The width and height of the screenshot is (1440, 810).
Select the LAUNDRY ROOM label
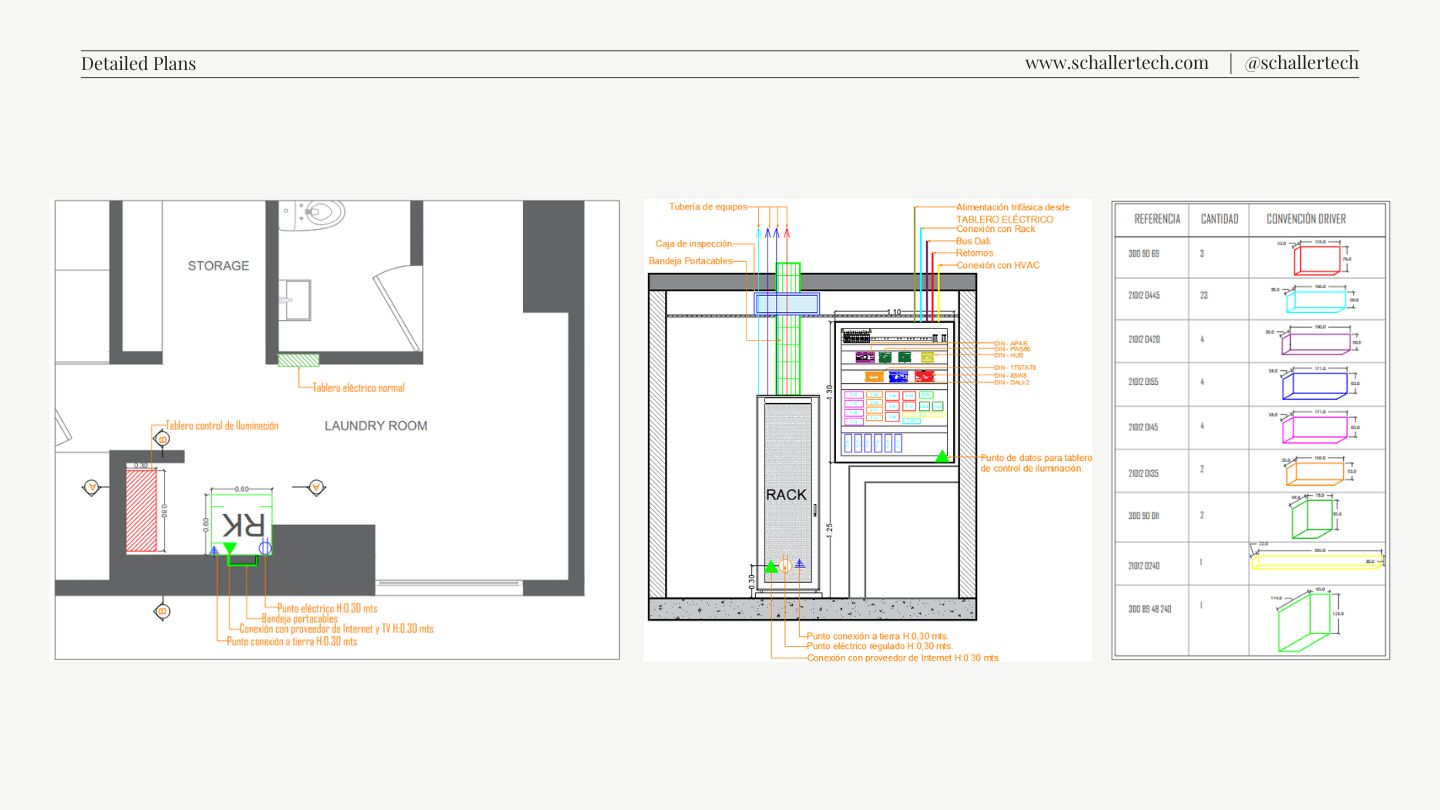[376, 426]
